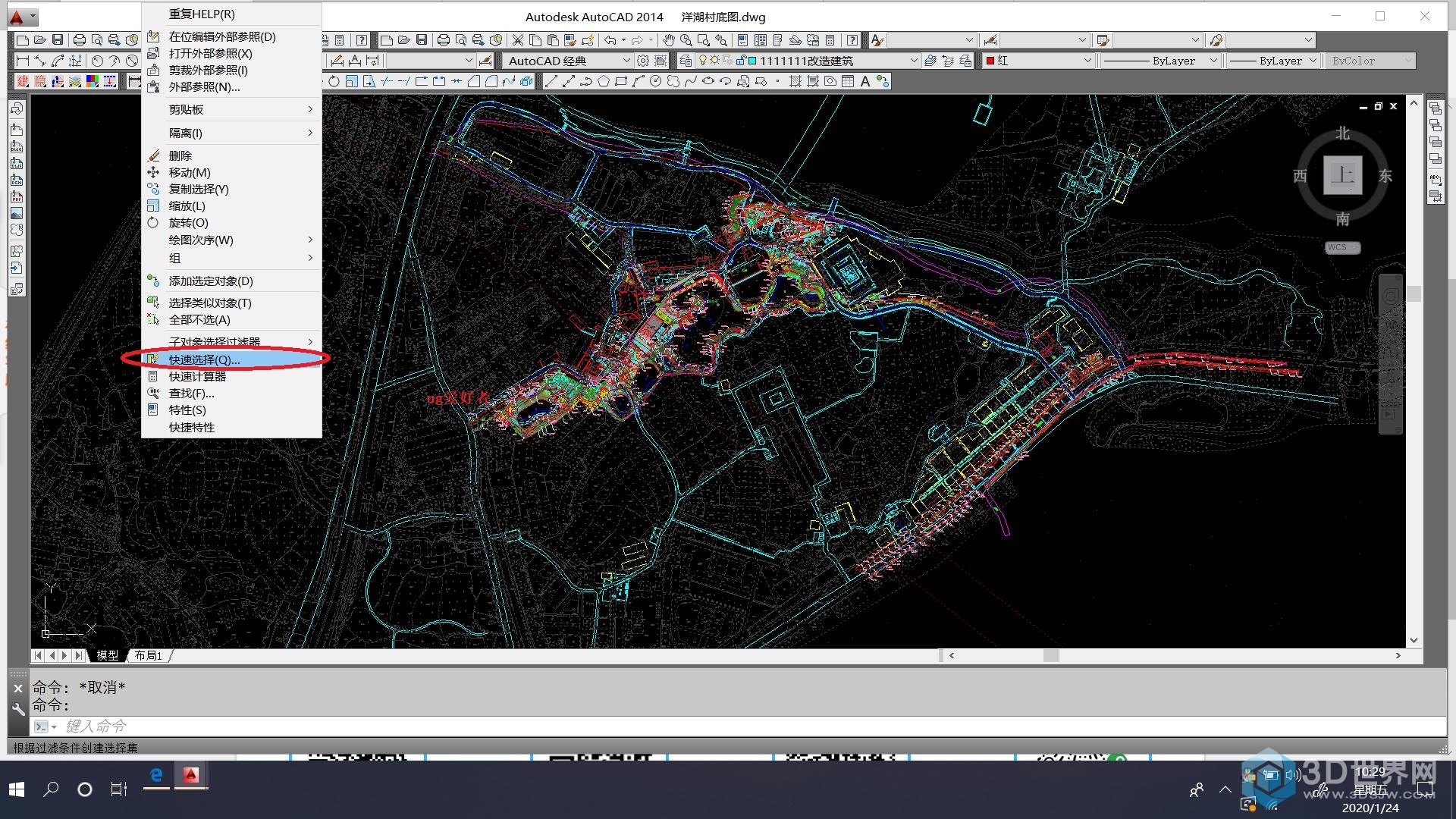Choose 重复HELP(R) menu entry
Screen dimensions: 1456x819
pos(231,14)
